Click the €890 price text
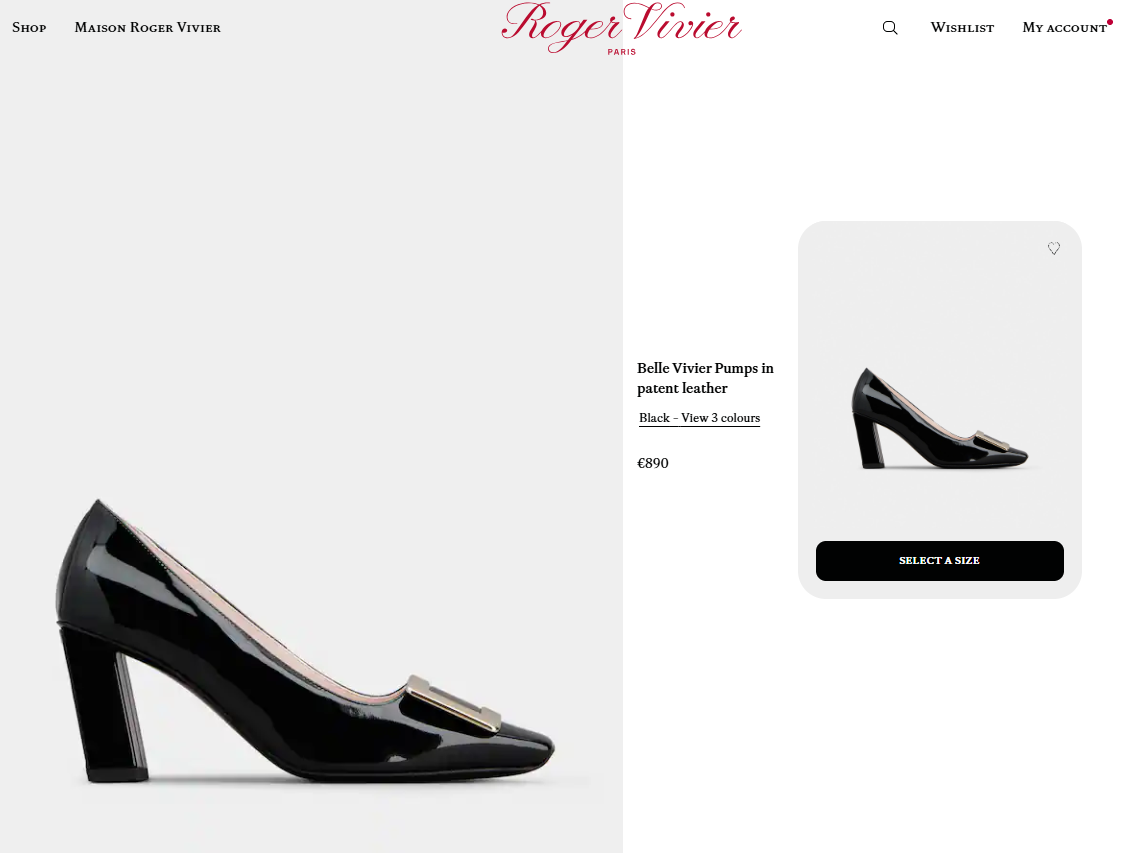1126x853 pixels. point(653,463)
